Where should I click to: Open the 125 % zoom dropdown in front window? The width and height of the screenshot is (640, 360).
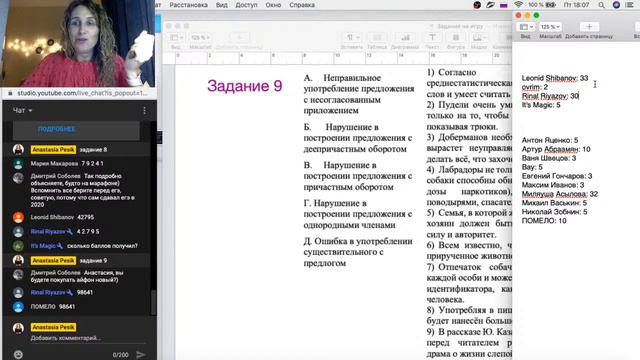point(550,27)
